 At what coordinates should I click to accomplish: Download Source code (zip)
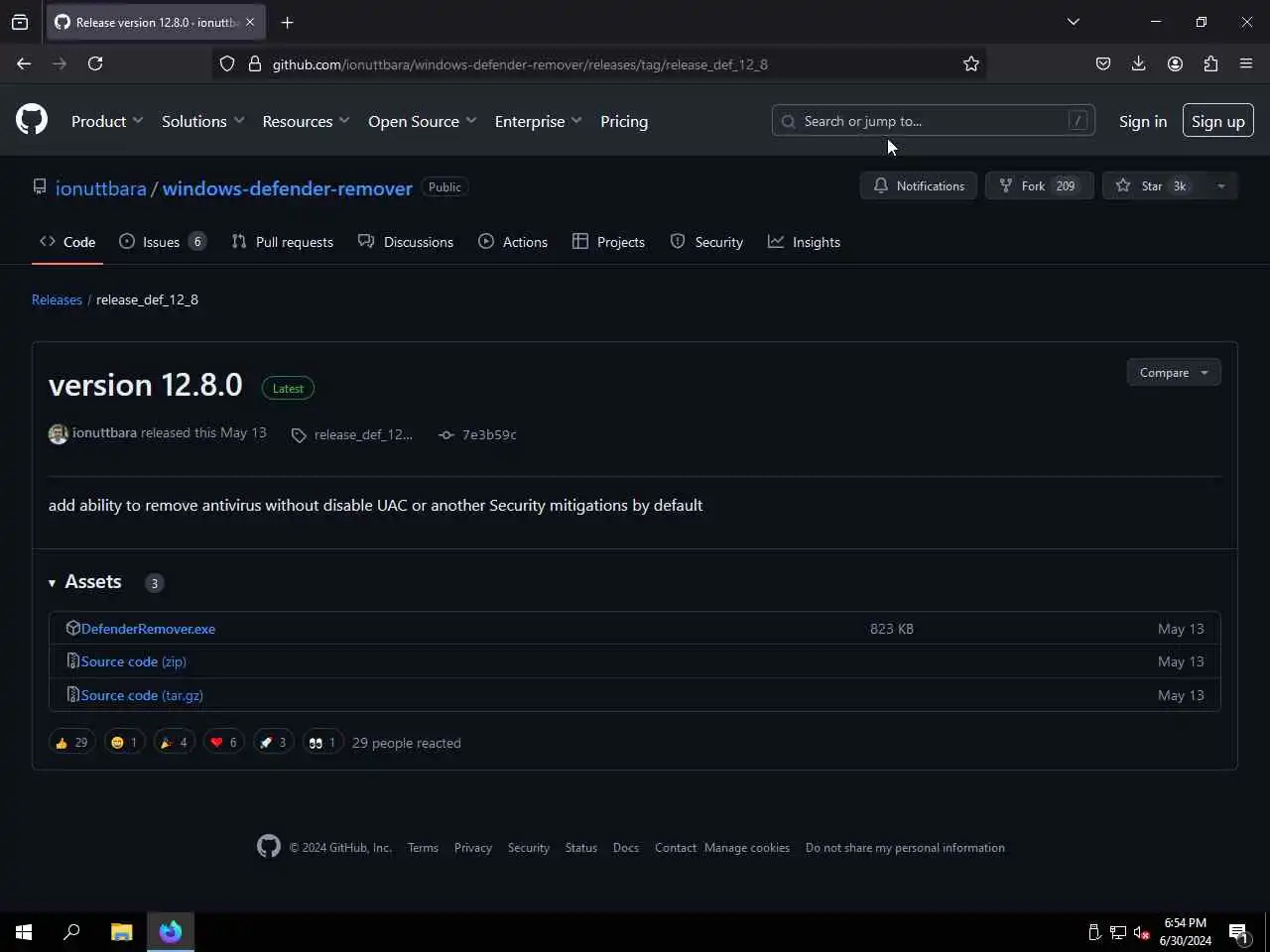(134, 661)
